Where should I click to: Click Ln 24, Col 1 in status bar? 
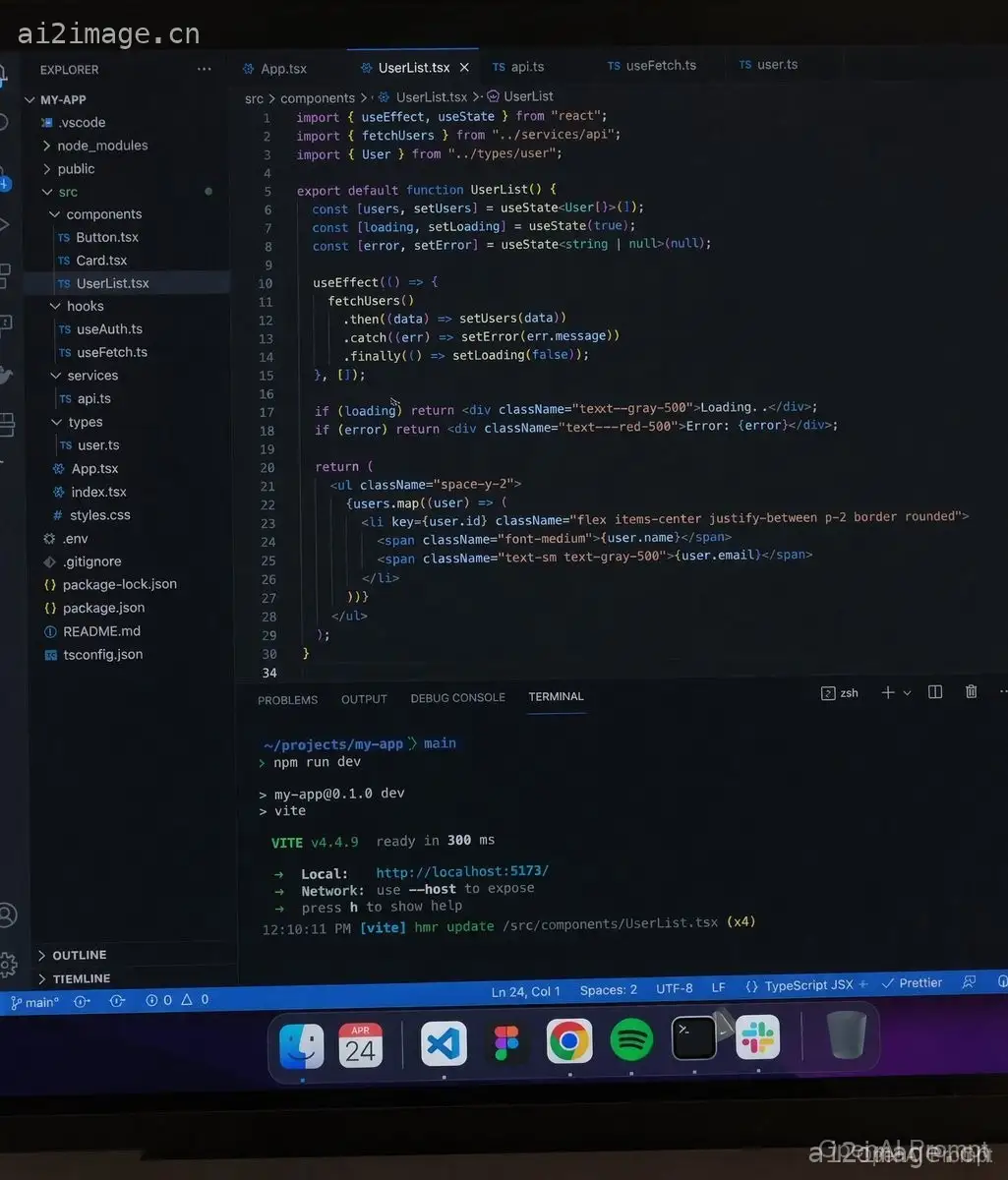pyautogui.click(x=525, y=991)
